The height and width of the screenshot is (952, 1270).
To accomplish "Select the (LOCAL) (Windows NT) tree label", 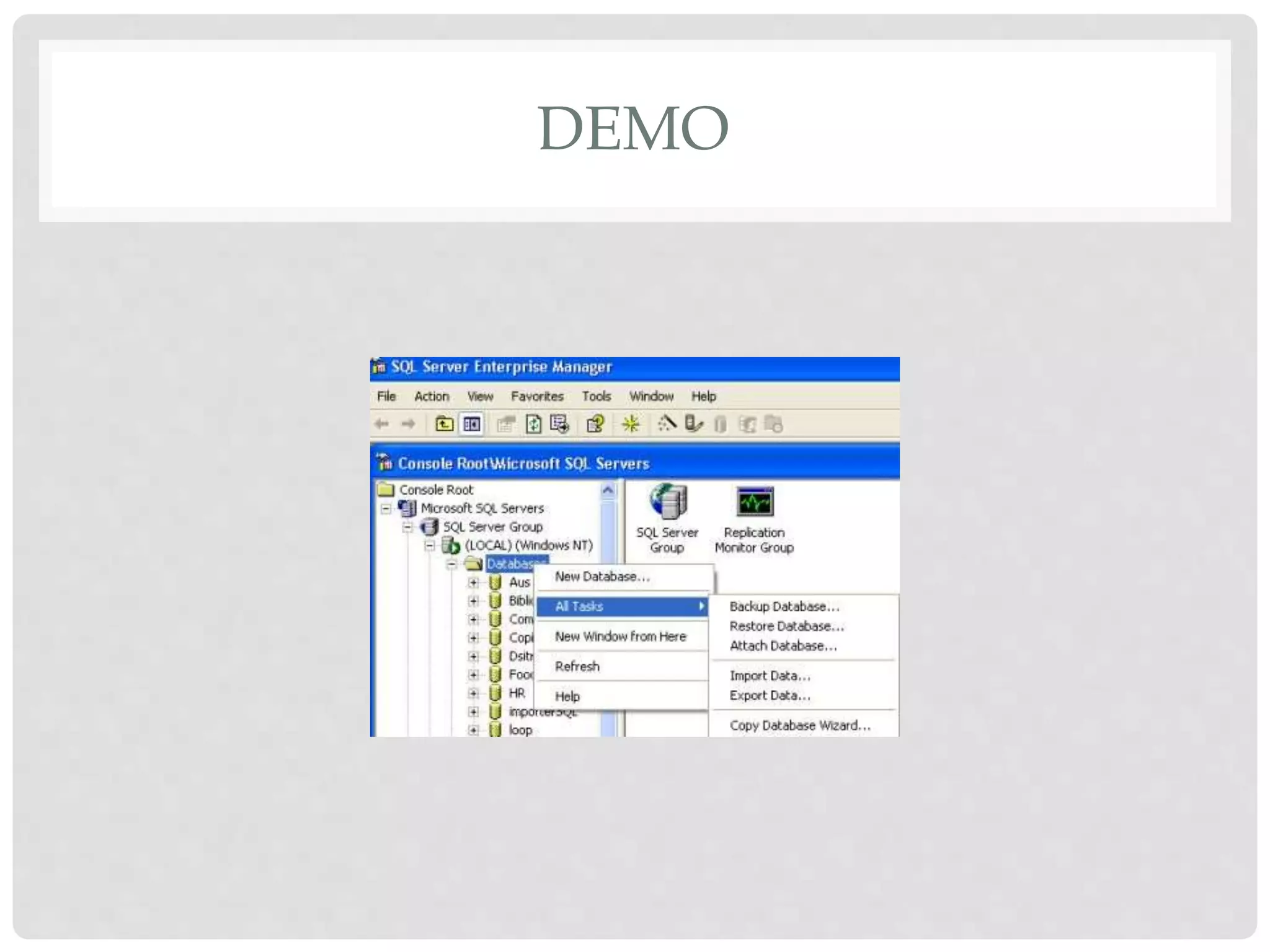I will [529, 545].
